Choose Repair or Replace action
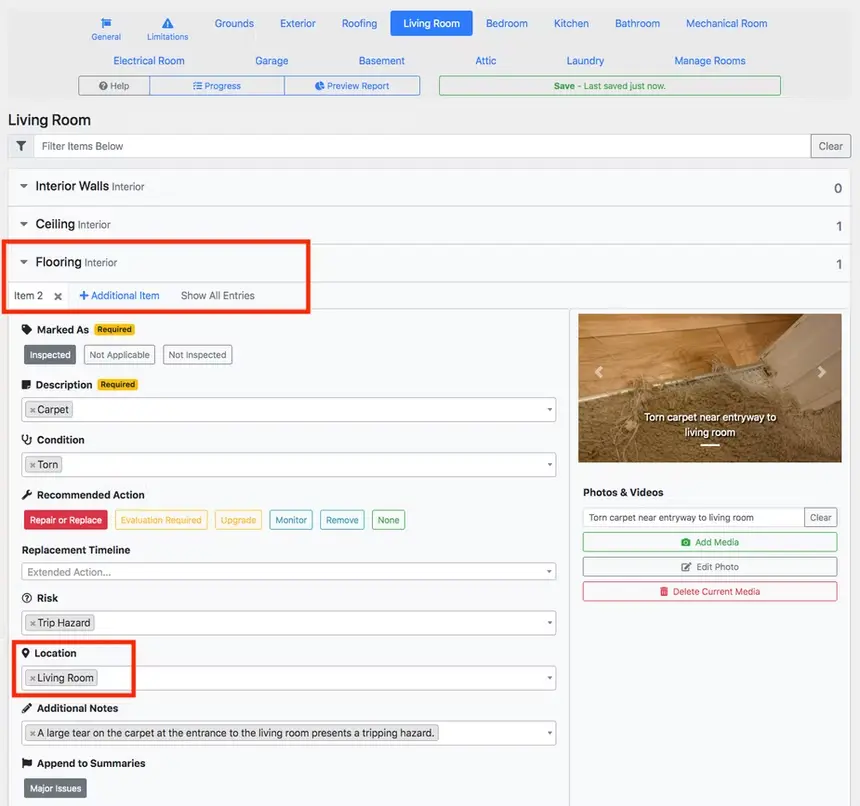The width and height of the screenshot is (860, 806). pos(66,520)
